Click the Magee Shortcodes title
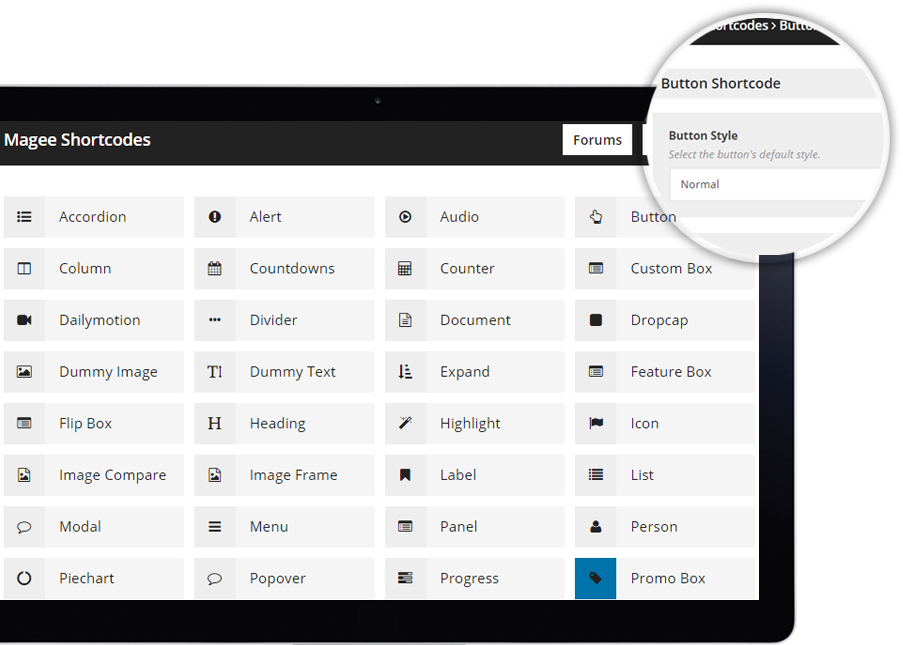 click(x=77, y=140)
